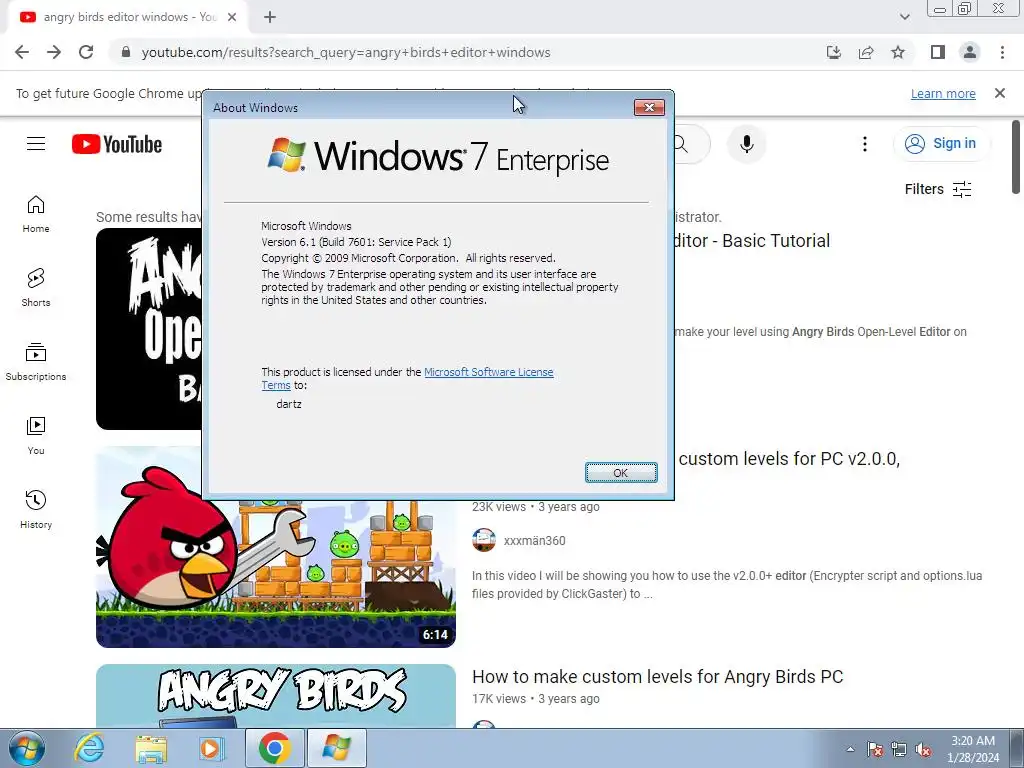Open the search Filters options
The image size is (1024, 768).
[938, 189]
